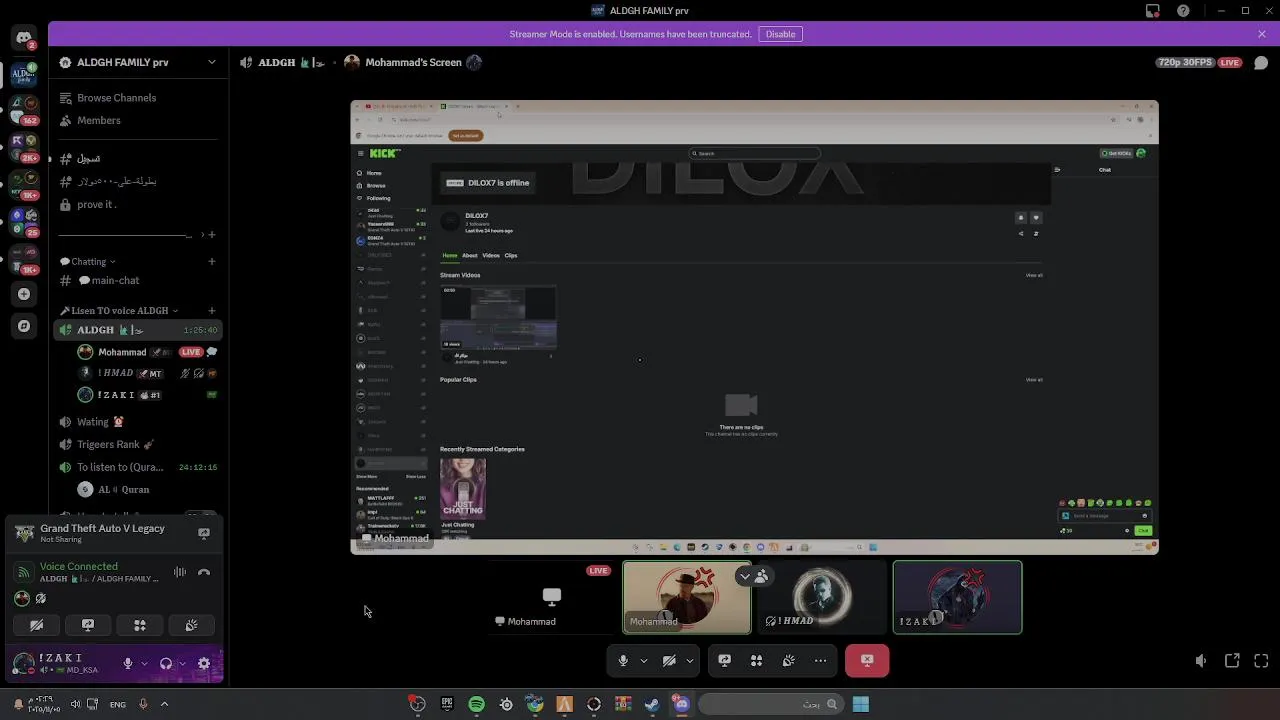
Task: Mute microphone in the call control bar
Action: tap(623, 660)
